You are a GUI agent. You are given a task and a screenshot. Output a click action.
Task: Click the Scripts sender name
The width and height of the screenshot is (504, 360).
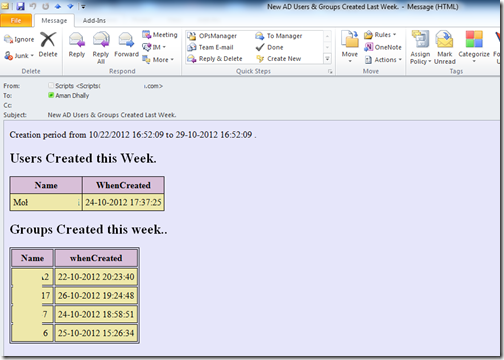[64, 86]
